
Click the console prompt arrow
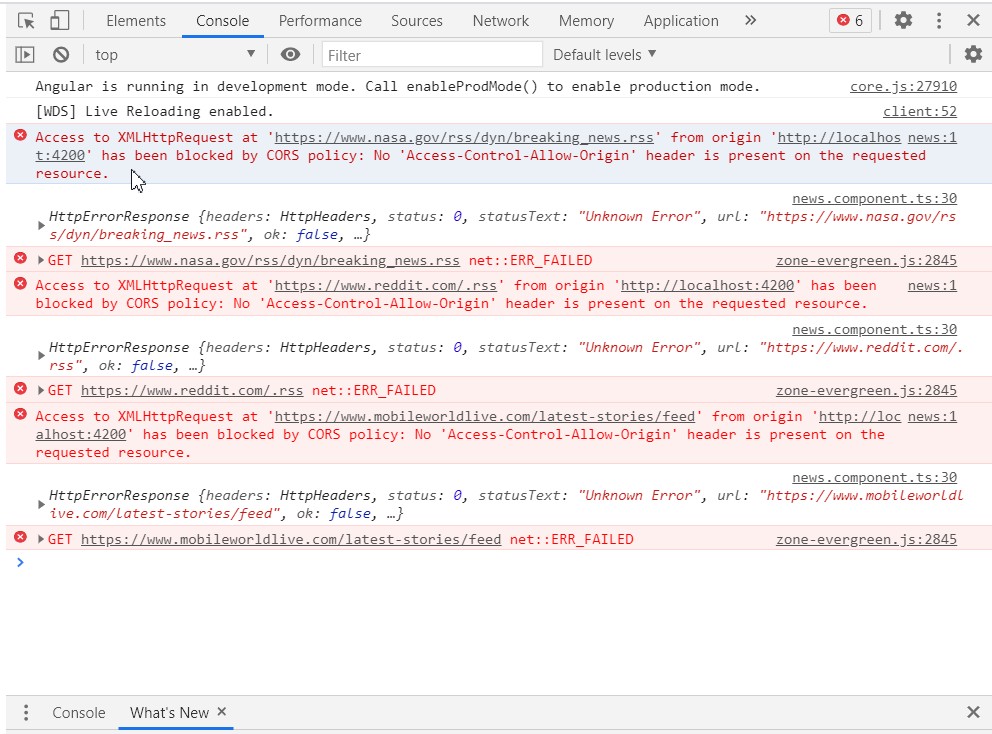click(20, 562)
